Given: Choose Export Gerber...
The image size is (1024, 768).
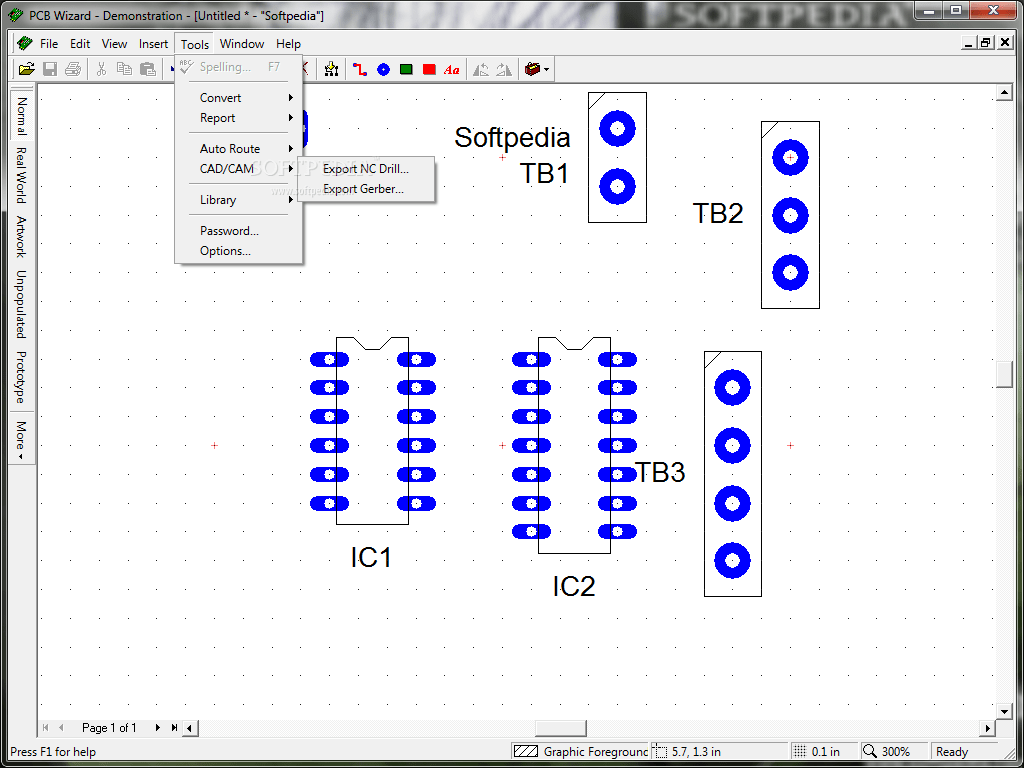Looking at the screenshot, I should 366,189.
